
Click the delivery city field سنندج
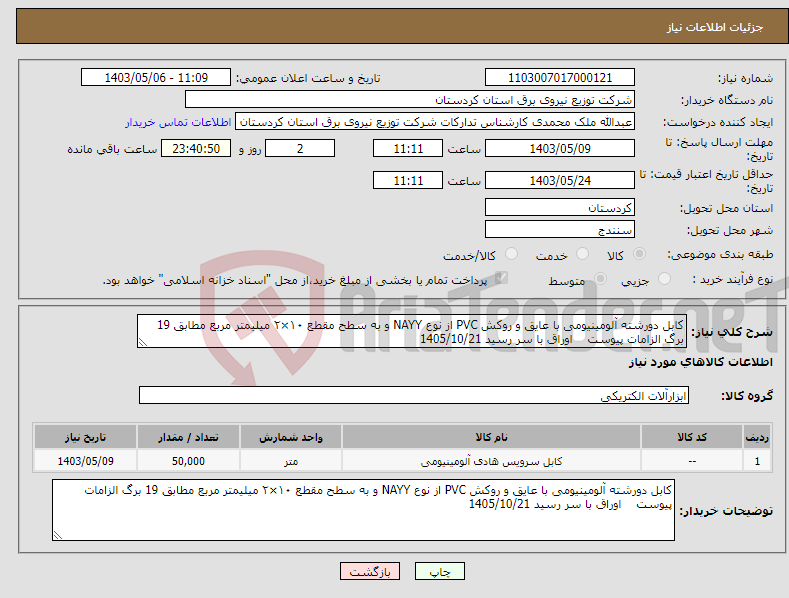(x=560, y=230)
